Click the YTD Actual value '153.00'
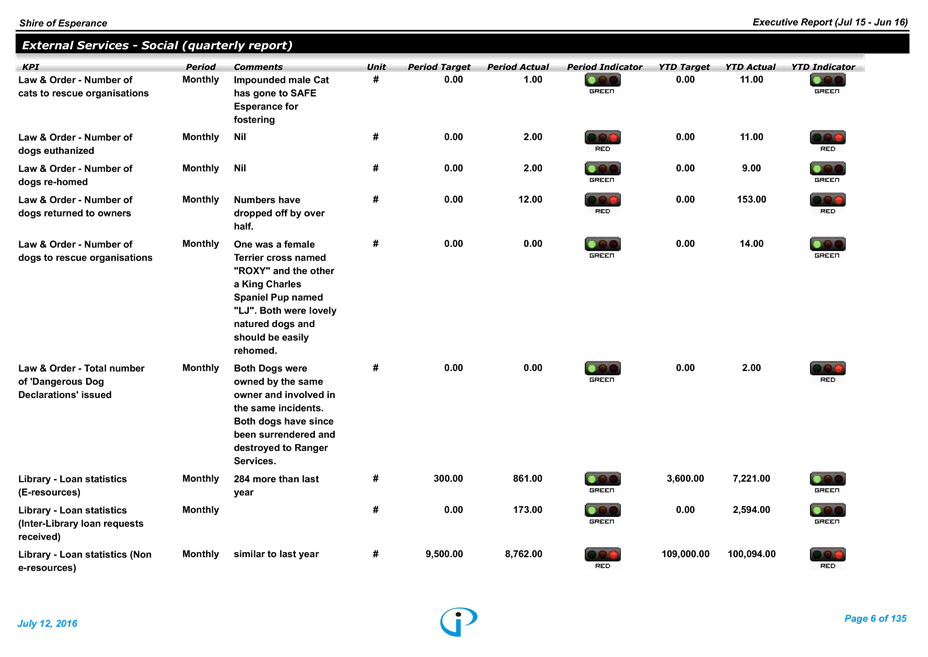The width and height of the screenshot is (928, 657). click(751, 199)
